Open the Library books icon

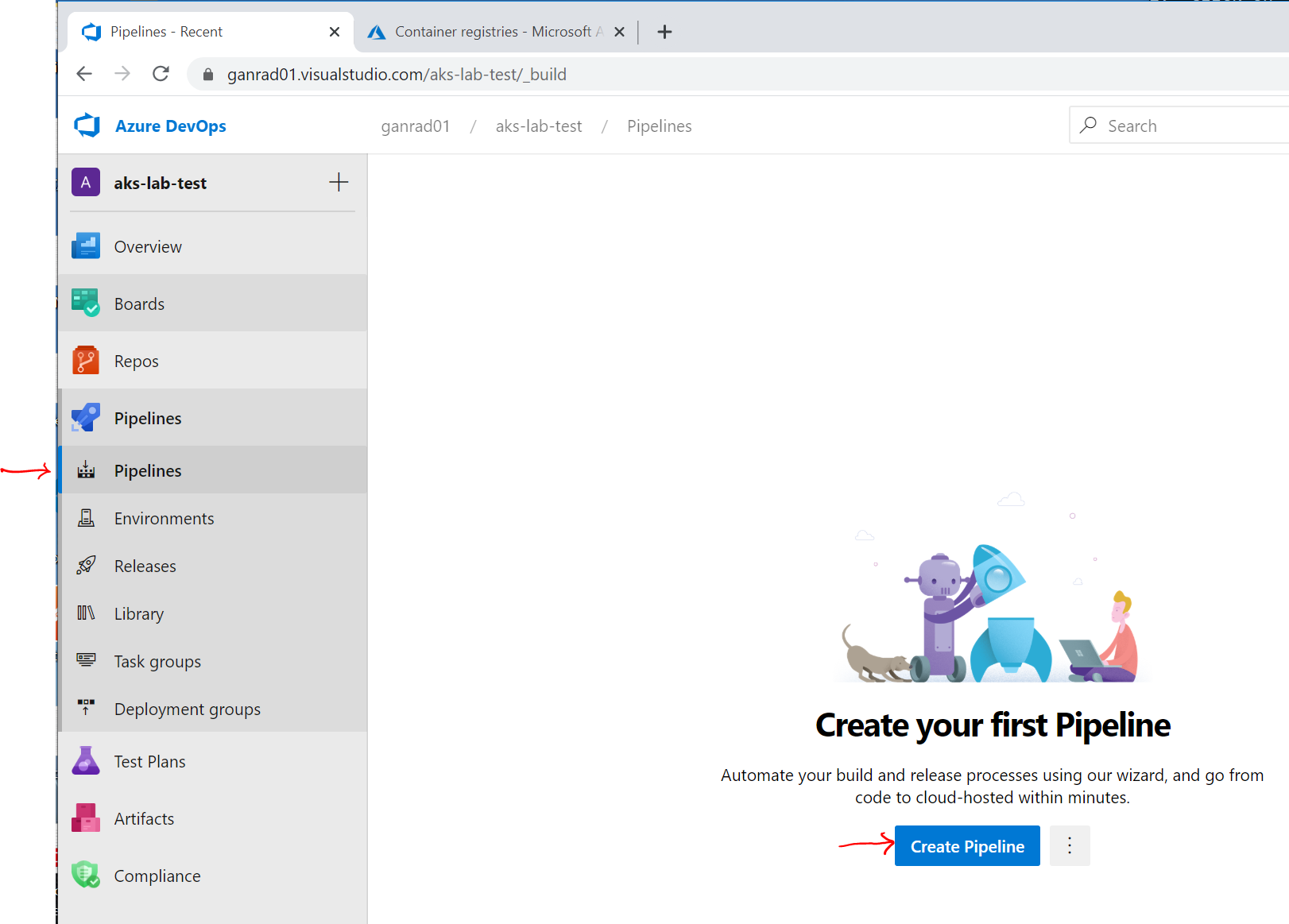point(86,613)
